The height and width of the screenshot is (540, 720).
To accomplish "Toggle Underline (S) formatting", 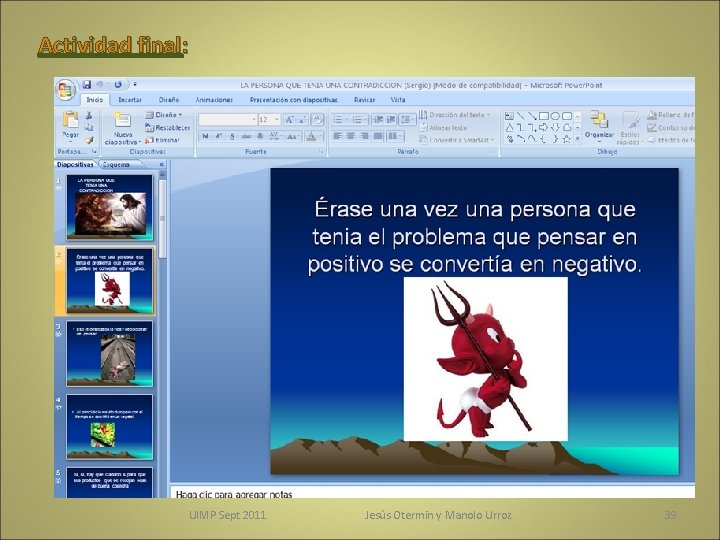I will (232, 136).
